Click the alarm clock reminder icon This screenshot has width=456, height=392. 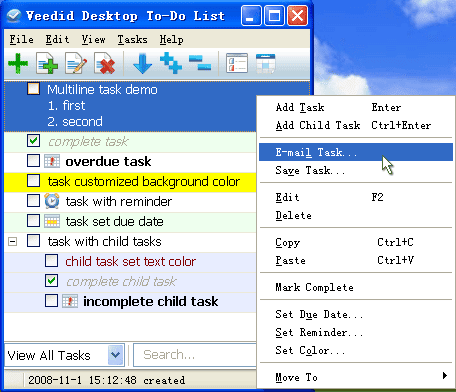click(52, 201)
